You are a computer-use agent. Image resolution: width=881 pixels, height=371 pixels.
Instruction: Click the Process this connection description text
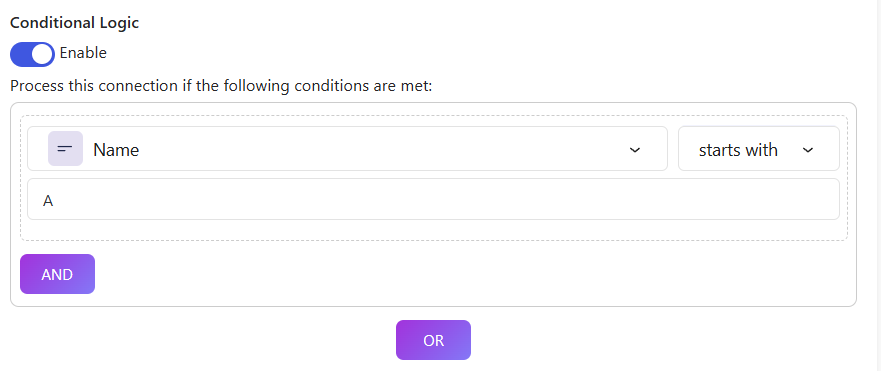[x=221, y=87]
